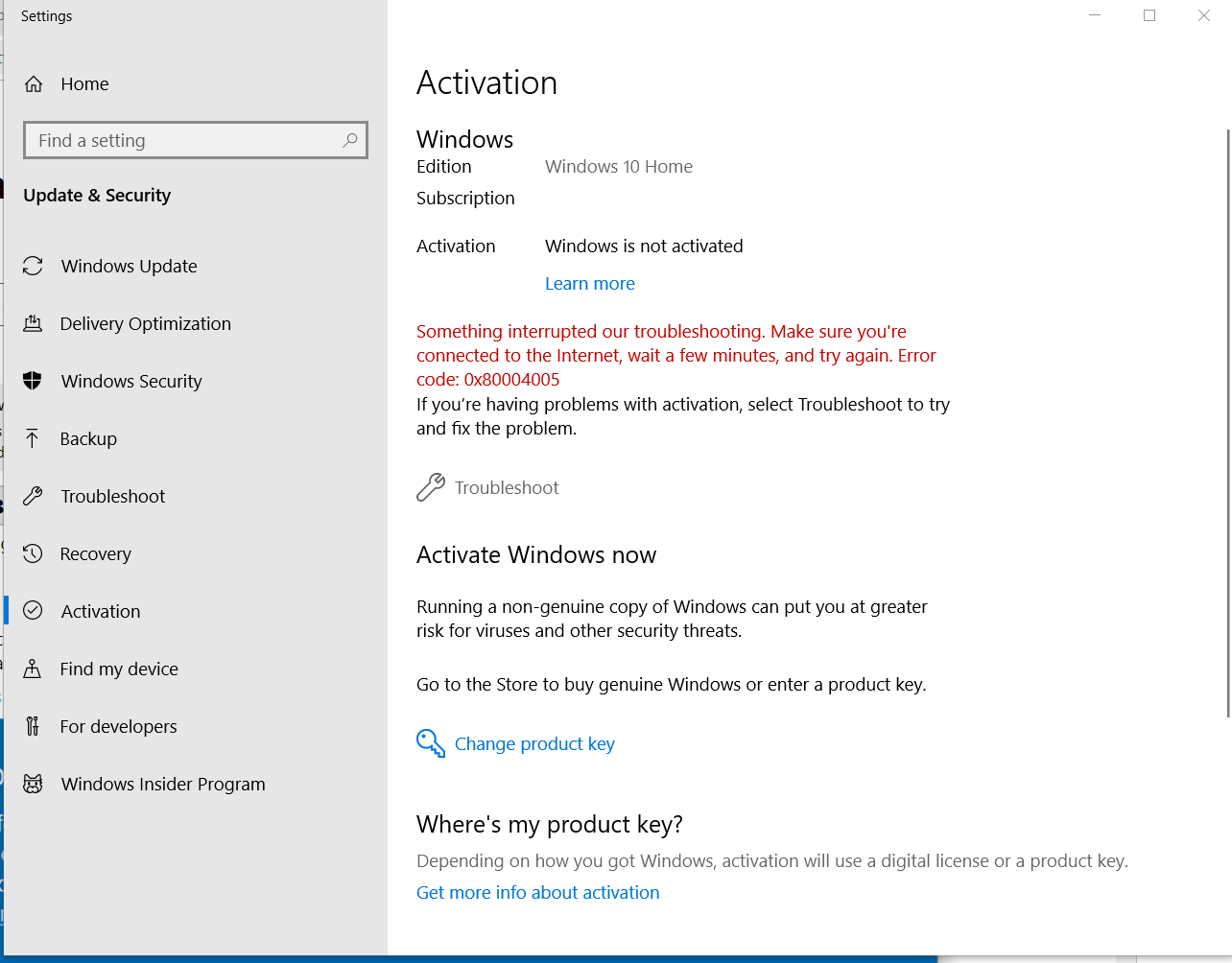Open Get more info about activation
The height and width of the screenshot is (963, 1232).
coord(538,892)
